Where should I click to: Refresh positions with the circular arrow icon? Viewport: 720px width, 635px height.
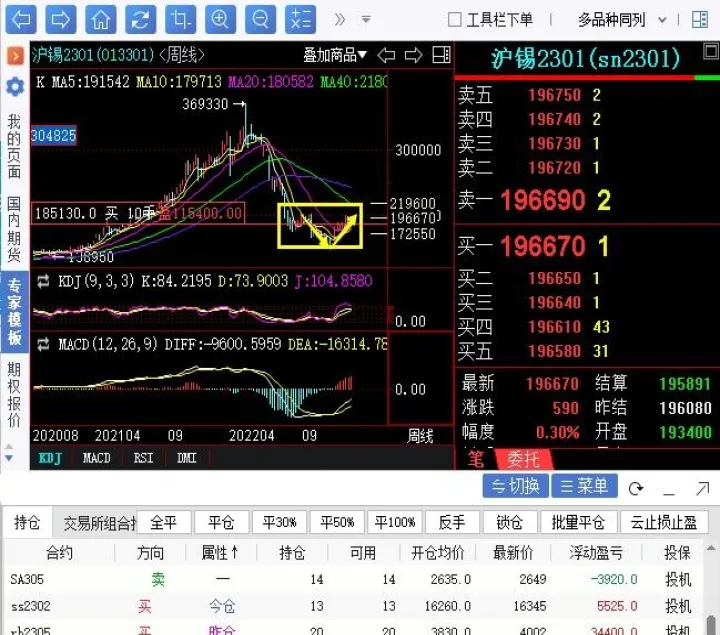pyautogui.click(x=636, y=489)
